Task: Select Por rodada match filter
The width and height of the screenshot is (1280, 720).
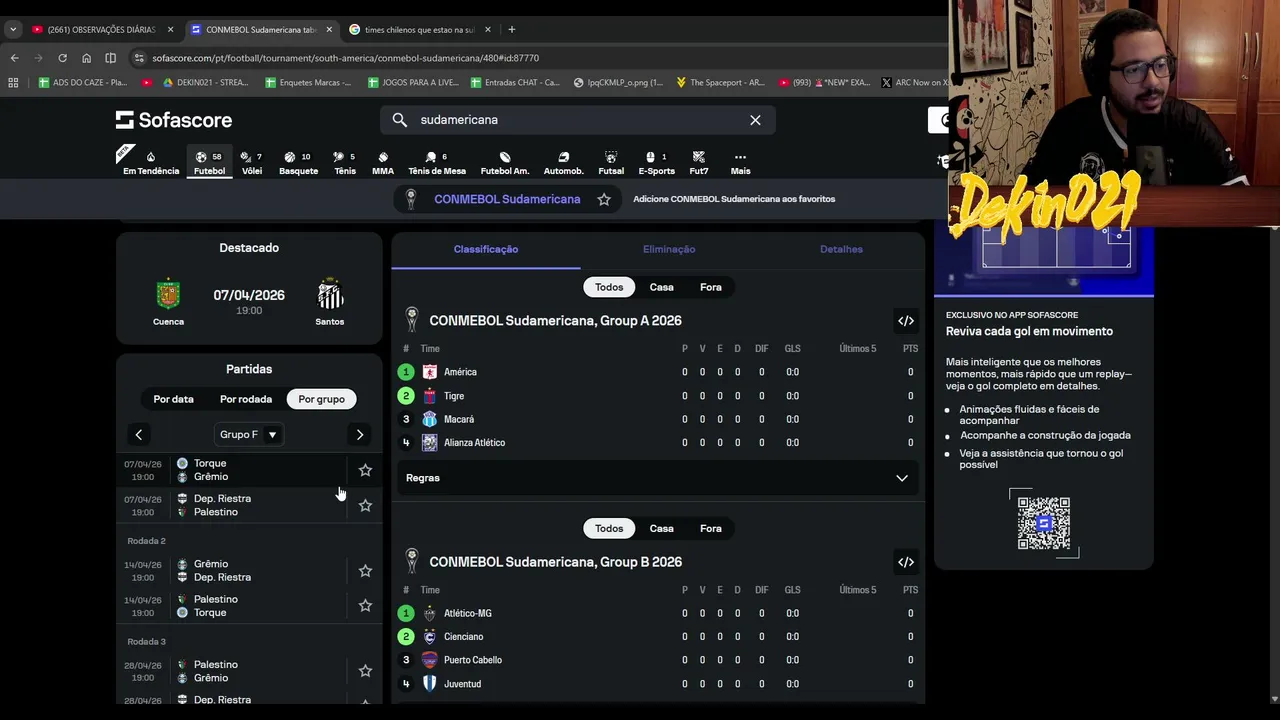Action: coord(246,399)
